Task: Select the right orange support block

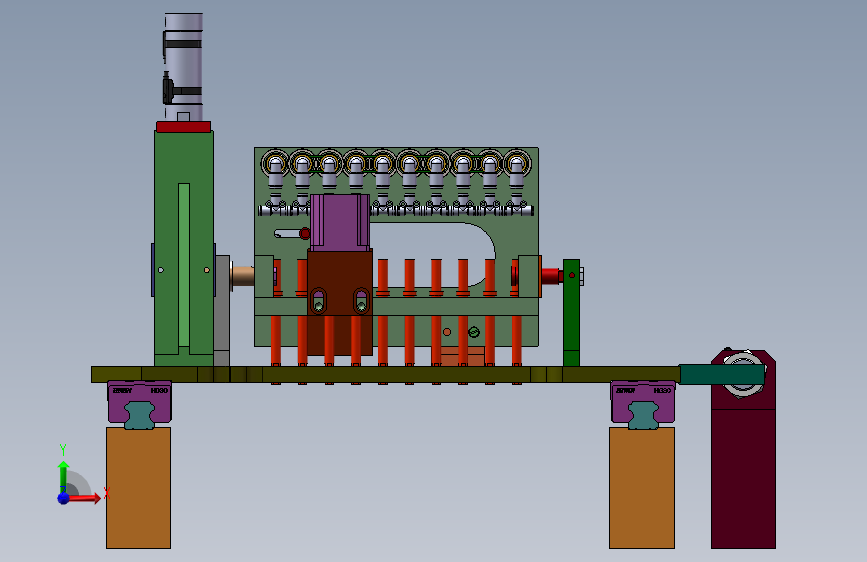Action: coord(642,487)
